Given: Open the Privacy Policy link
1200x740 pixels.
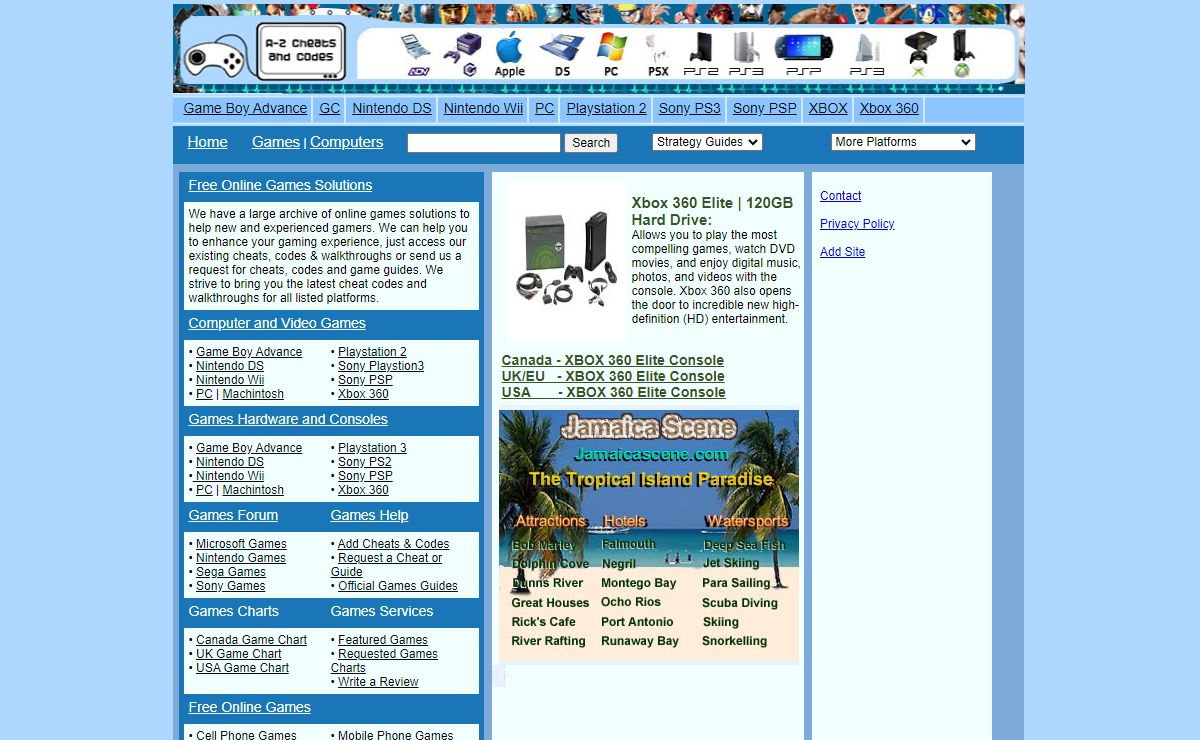Looking at the screenshot, I should click(x=857, y=224).
